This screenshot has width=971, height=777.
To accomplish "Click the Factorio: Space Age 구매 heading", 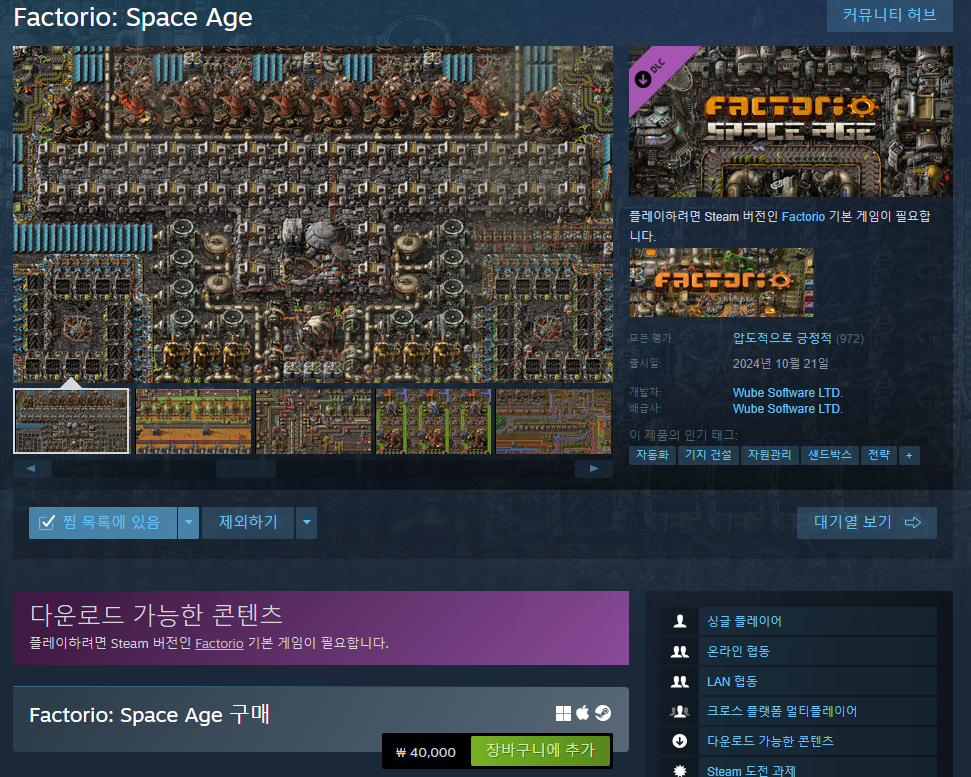I will [149, 714].
